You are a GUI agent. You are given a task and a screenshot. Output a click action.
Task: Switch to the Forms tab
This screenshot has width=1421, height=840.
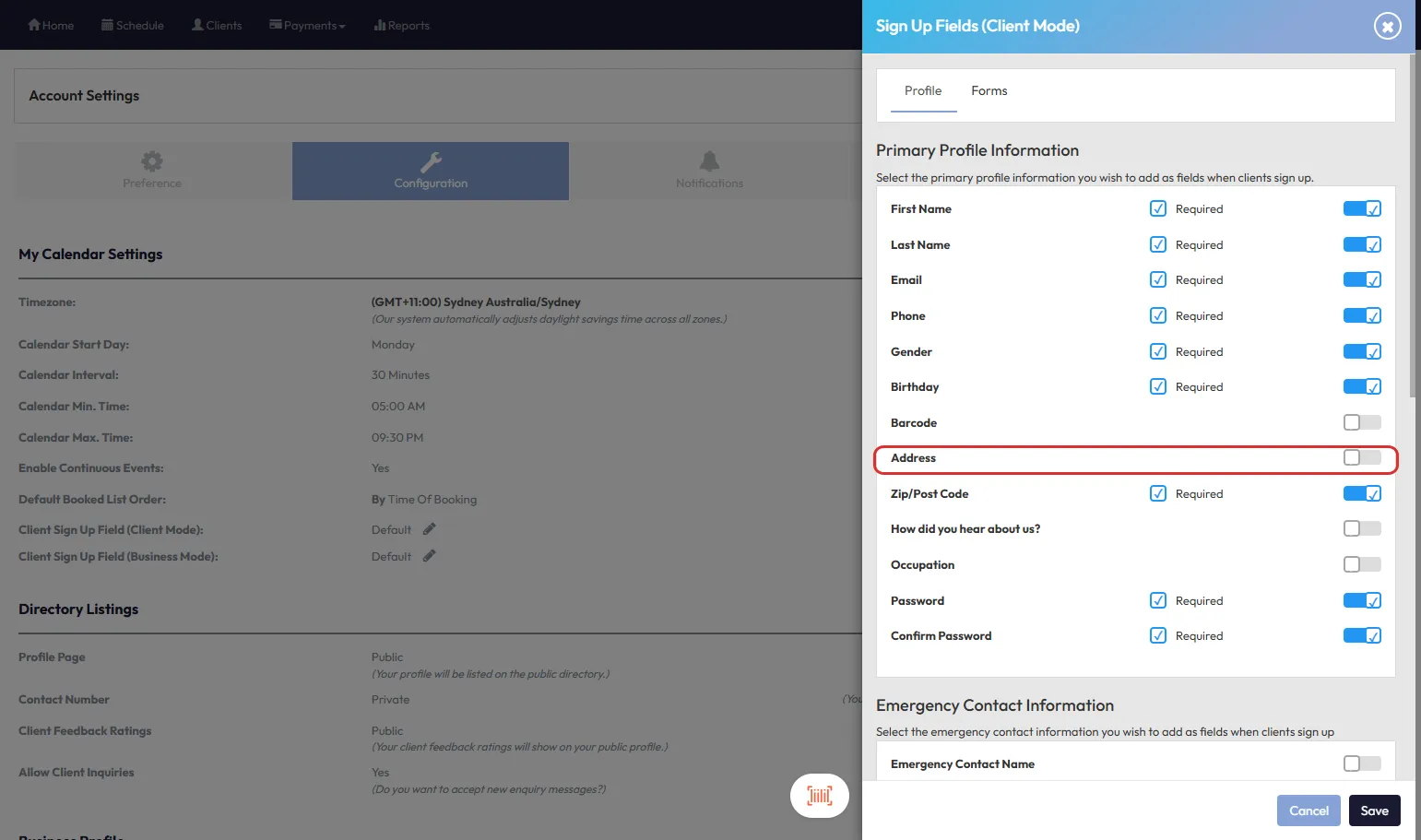[989, 90]
